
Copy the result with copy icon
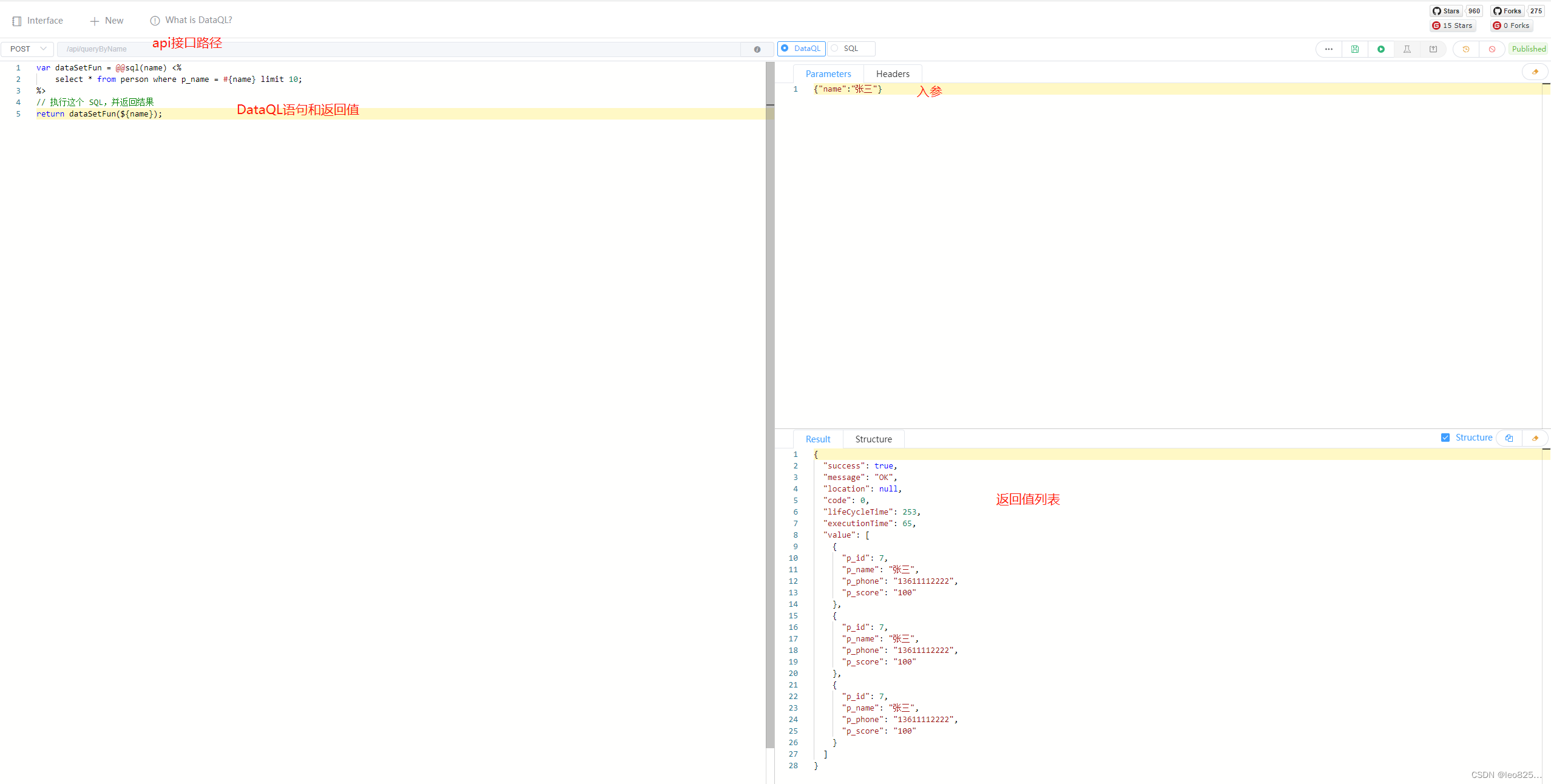[1509, 438]
